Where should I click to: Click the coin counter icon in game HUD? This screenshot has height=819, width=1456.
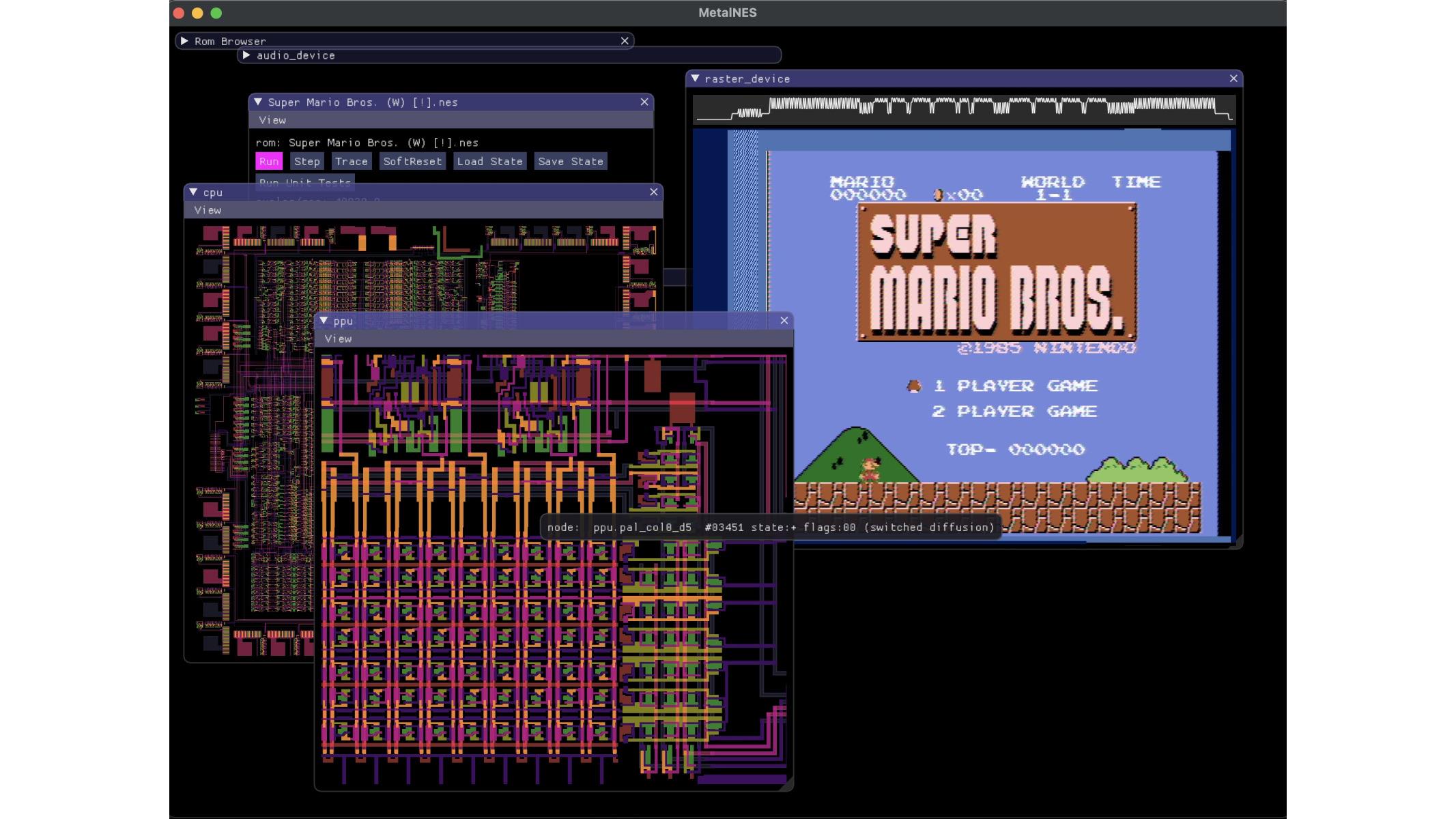(938, 195)
